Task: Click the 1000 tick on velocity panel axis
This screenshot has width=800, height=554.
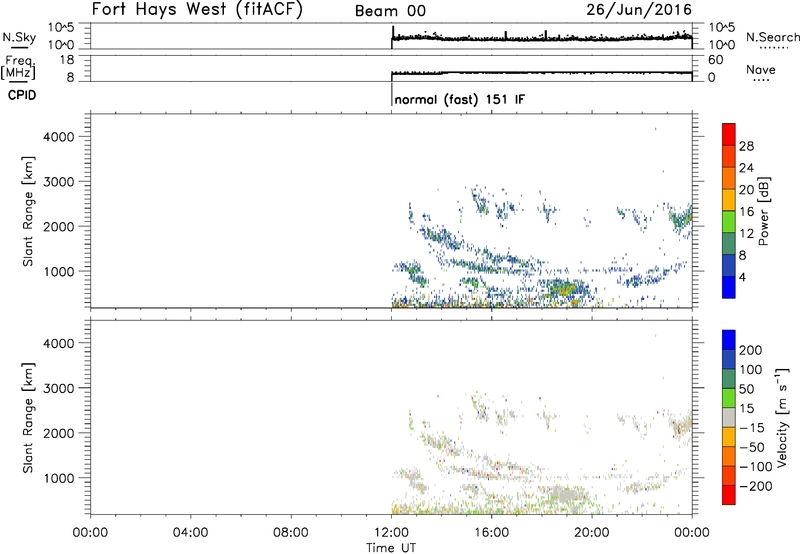Action: click(59, 478)
